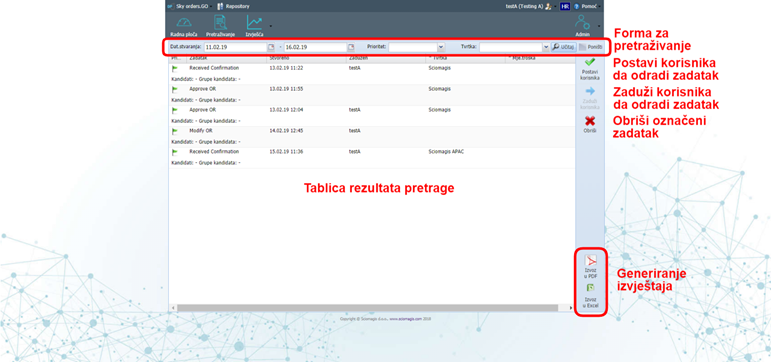Click the Učitaj load button

[563, 47]
